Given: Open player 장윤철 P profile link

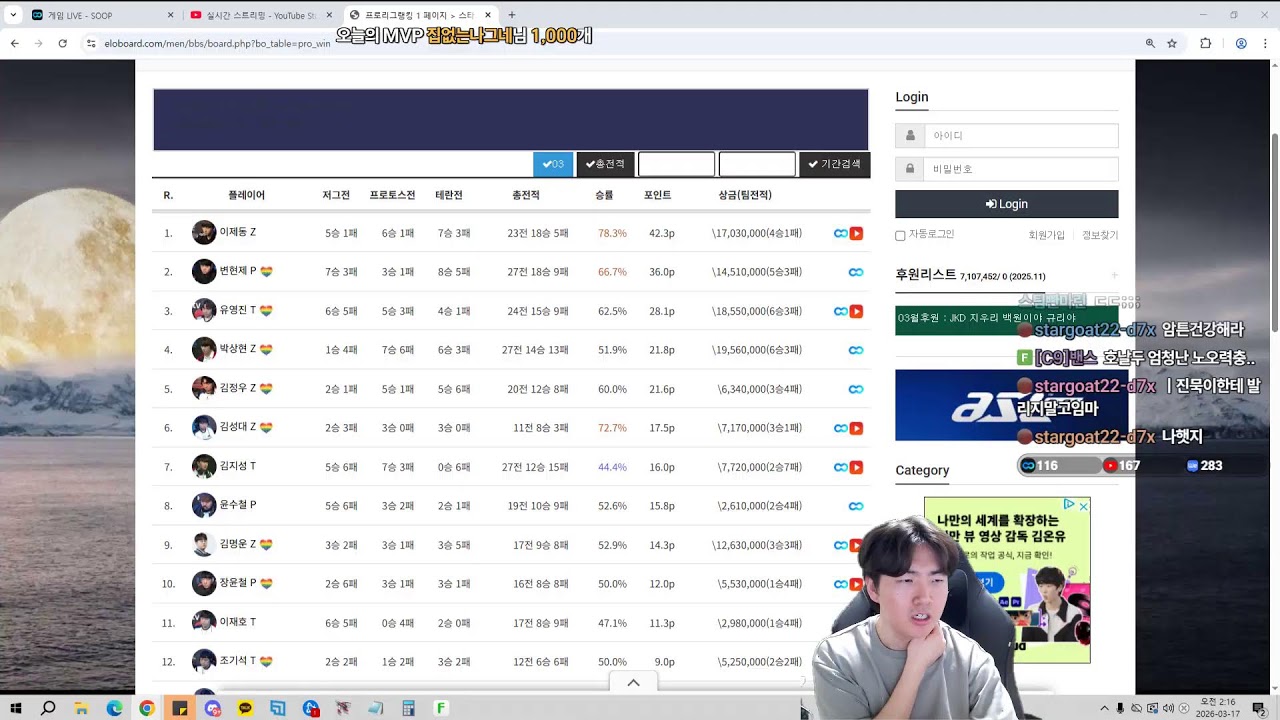Looking at the screenshot, I should pyautogui.click(x=238, y=583).
